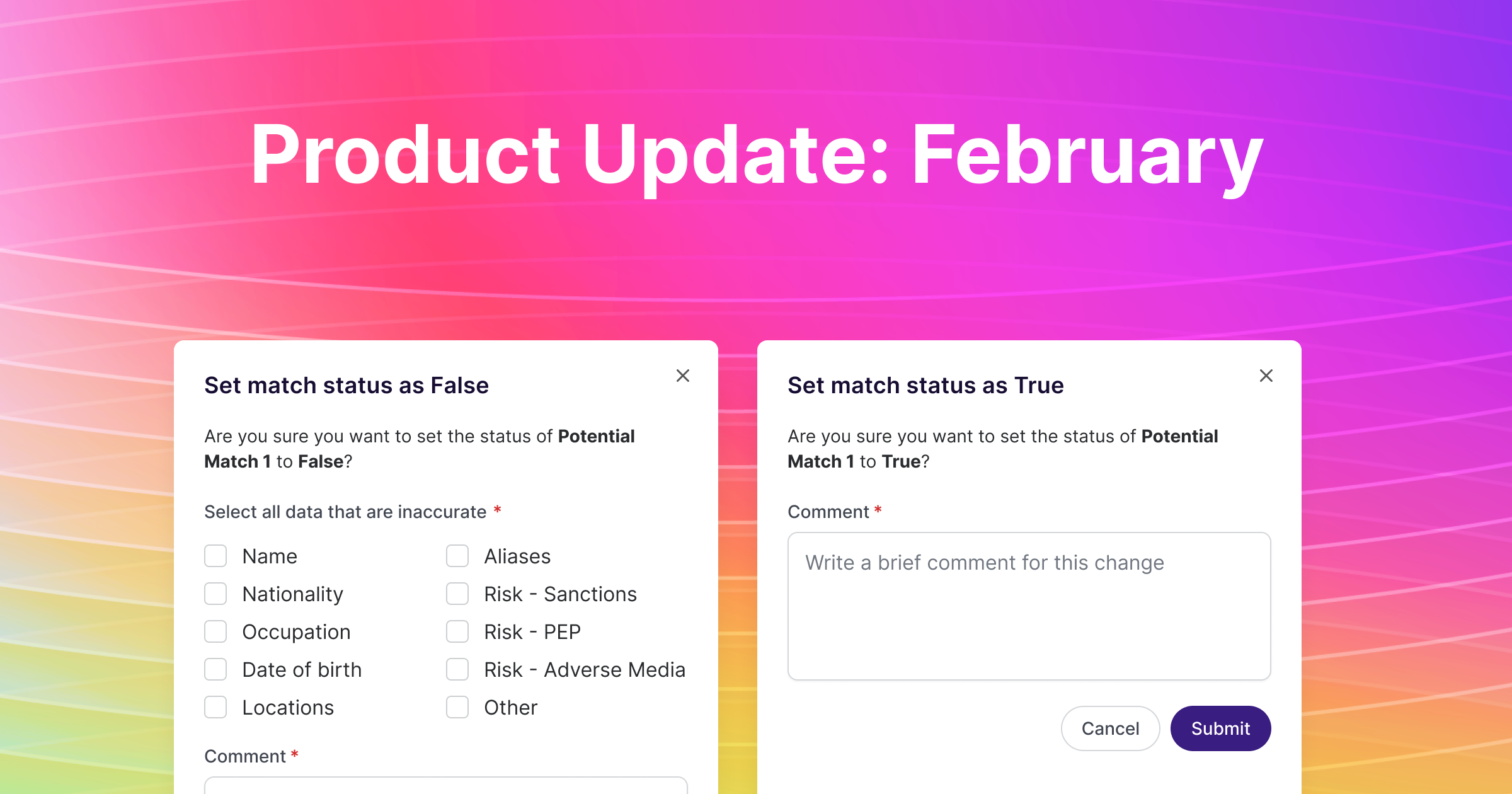Click the Product Update: February heading

pos(756,155)
